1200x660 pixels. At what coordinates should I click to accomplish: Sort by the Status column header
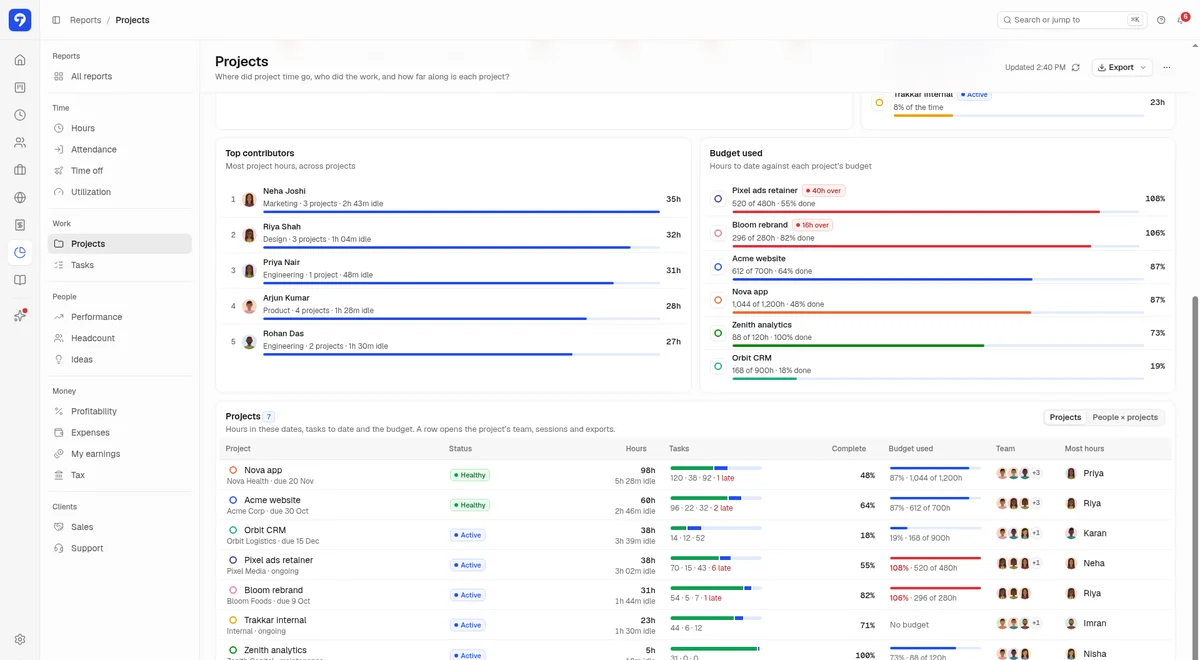tap(460, 449)
